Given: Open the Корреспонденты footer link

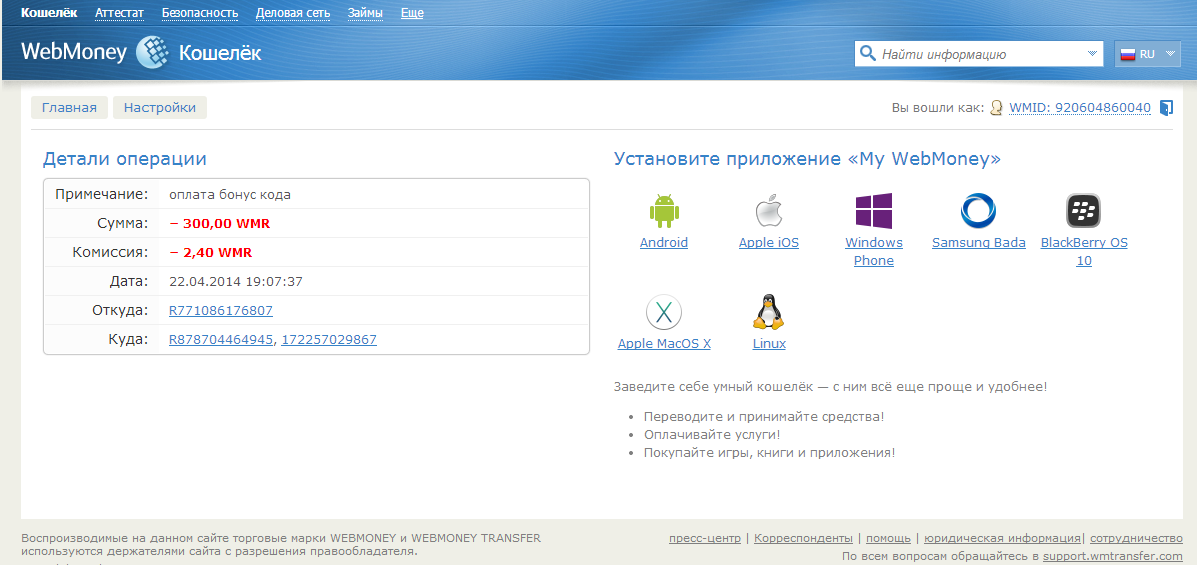Looking at the screenshot, I should click(x=803, y=538).
